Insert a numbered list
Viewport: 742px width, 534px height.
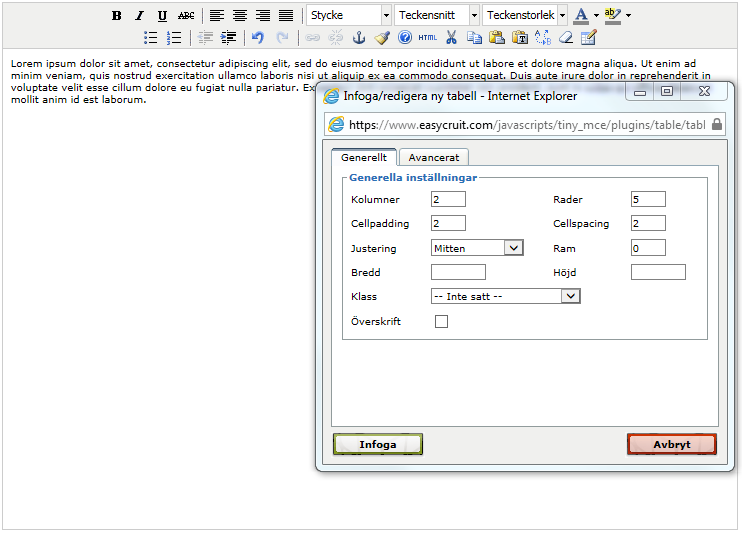(174, 37)
